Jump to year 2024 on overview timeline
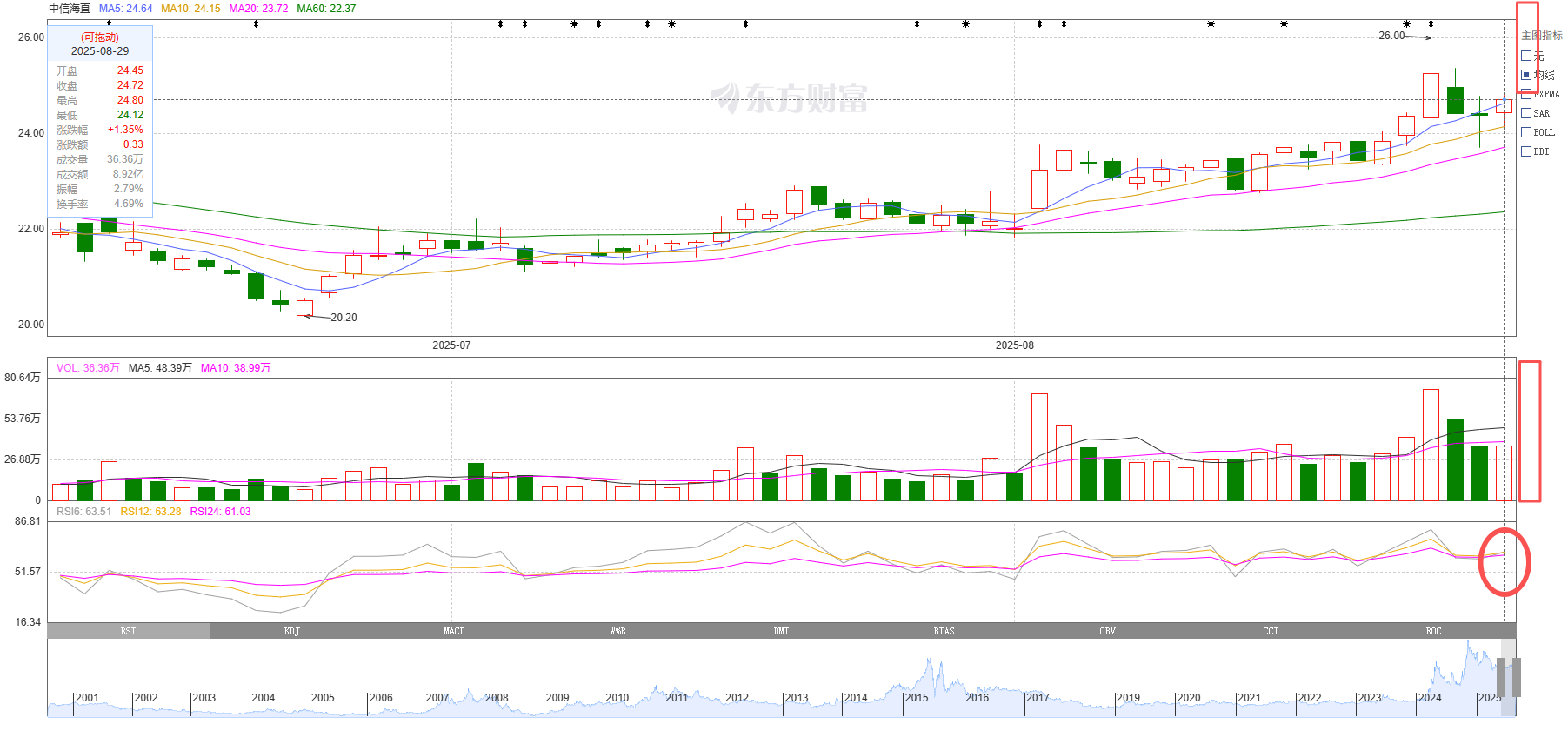 pyautogui.click(x=1430, y=698)
